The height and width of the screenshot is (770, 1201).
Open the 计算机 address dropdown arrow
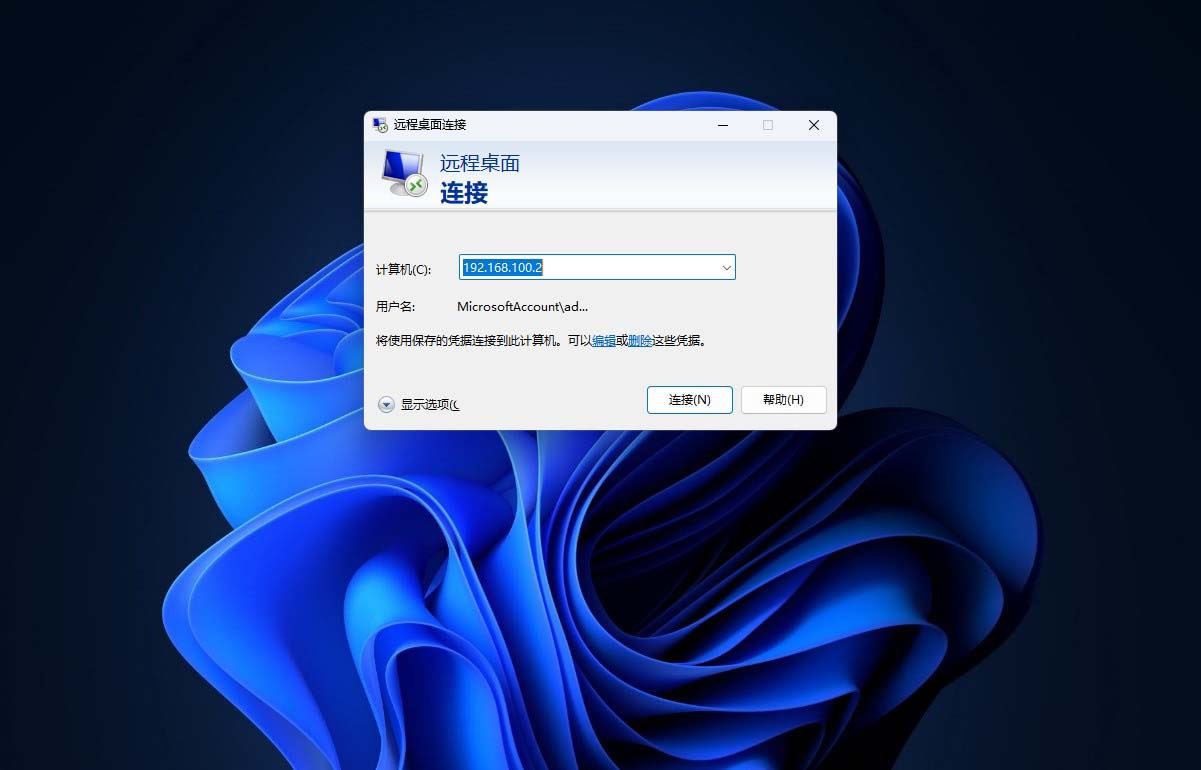(x=727, y=267)
